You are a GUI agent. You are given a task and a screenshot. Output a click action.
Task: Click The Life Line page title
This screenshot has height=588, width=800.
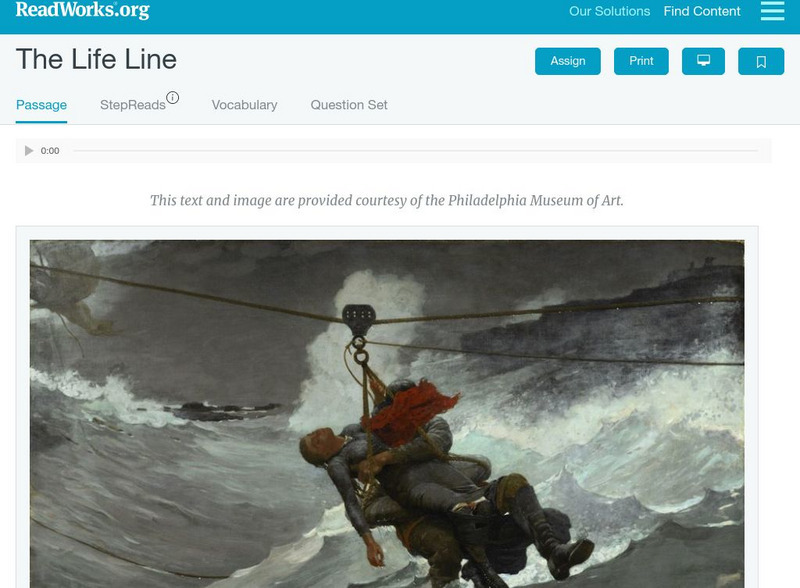(x=96, y=59)
